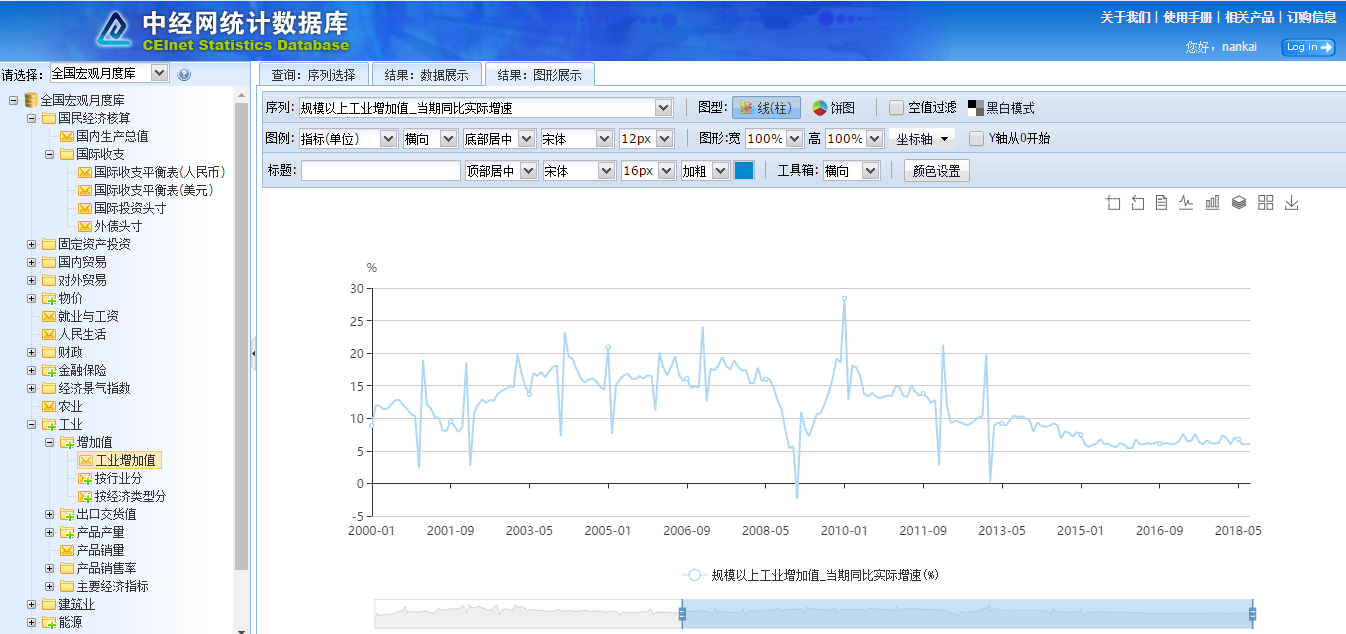
Task: Open 国际收支平衡表(美元) item
Action: point(145,190)
